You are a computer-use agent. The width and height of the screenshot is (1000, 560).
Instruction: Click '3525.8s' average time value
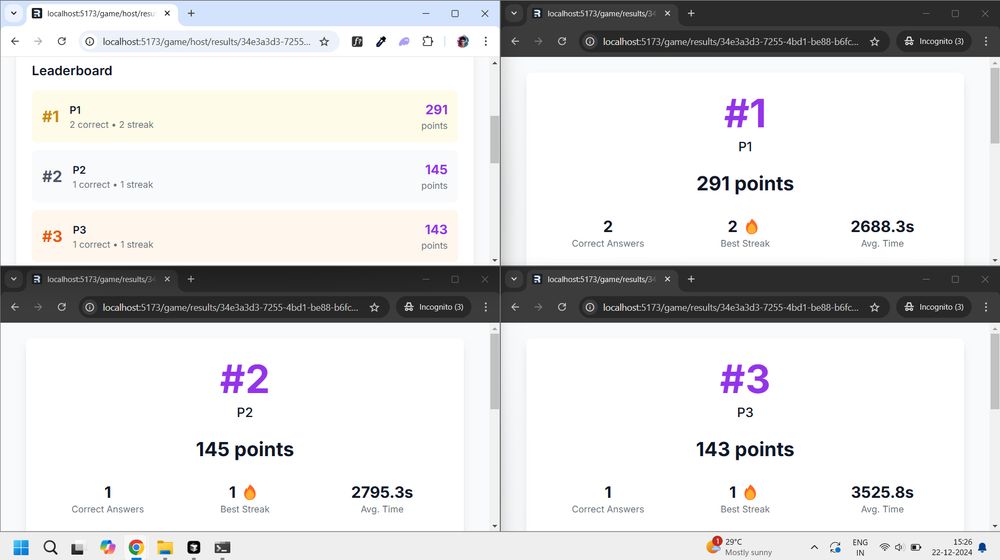click(882, 492)
